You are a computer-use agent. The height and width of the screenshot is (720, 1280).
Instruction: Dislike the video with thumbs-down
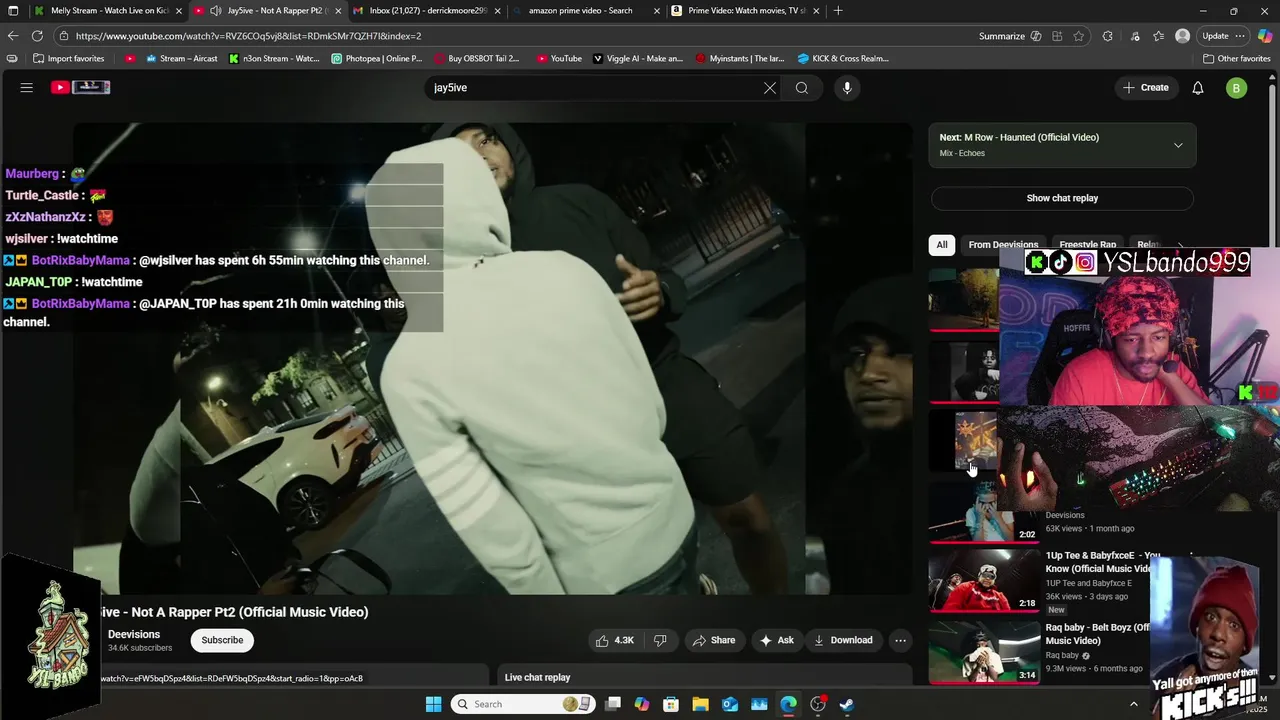(x=660, y=640)
